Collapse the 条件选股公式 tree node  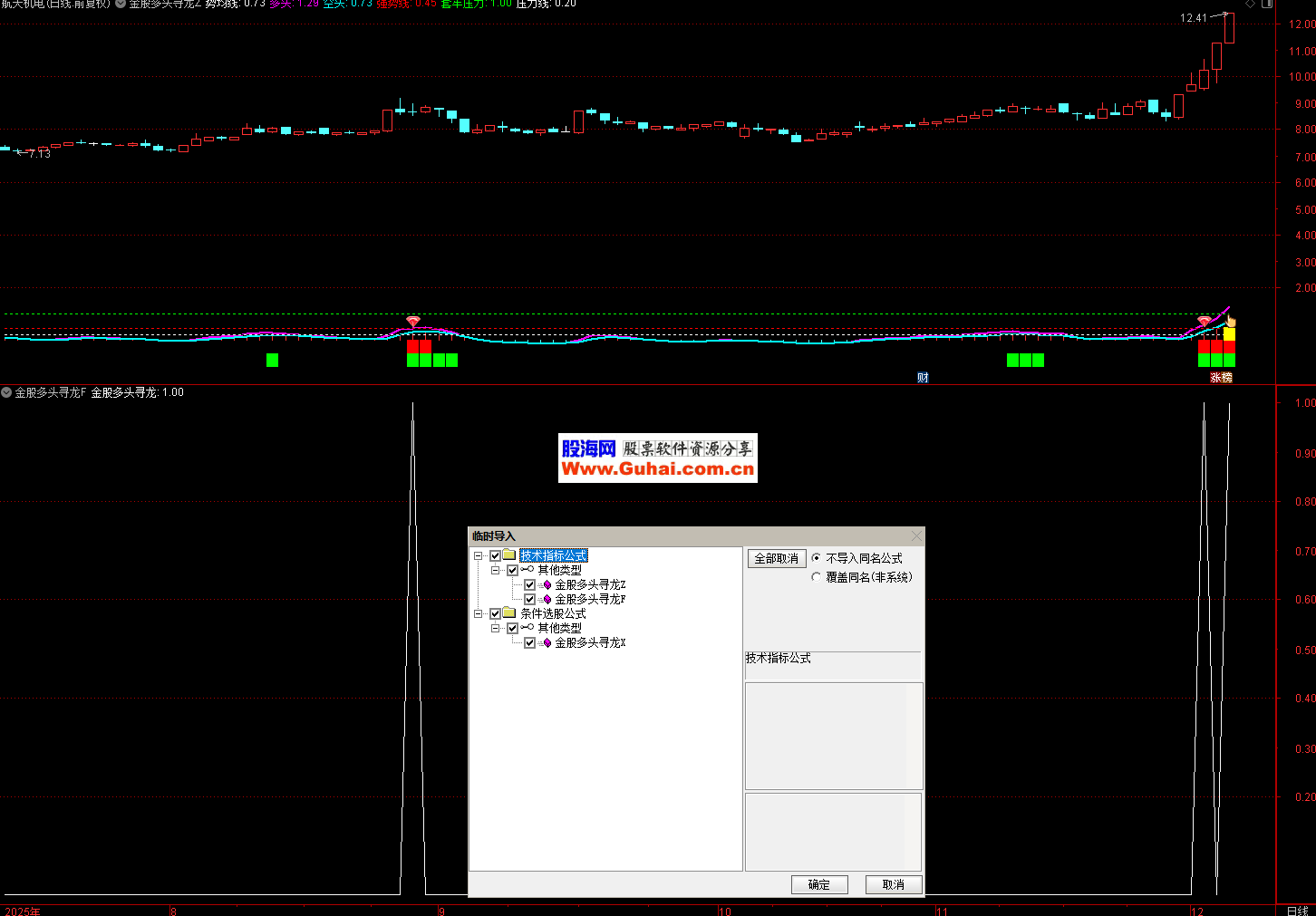coord(479,613)
